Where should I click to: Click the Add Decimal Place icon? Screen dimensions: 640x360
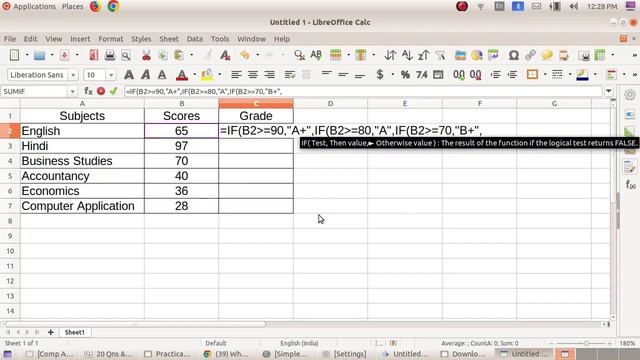459,75
